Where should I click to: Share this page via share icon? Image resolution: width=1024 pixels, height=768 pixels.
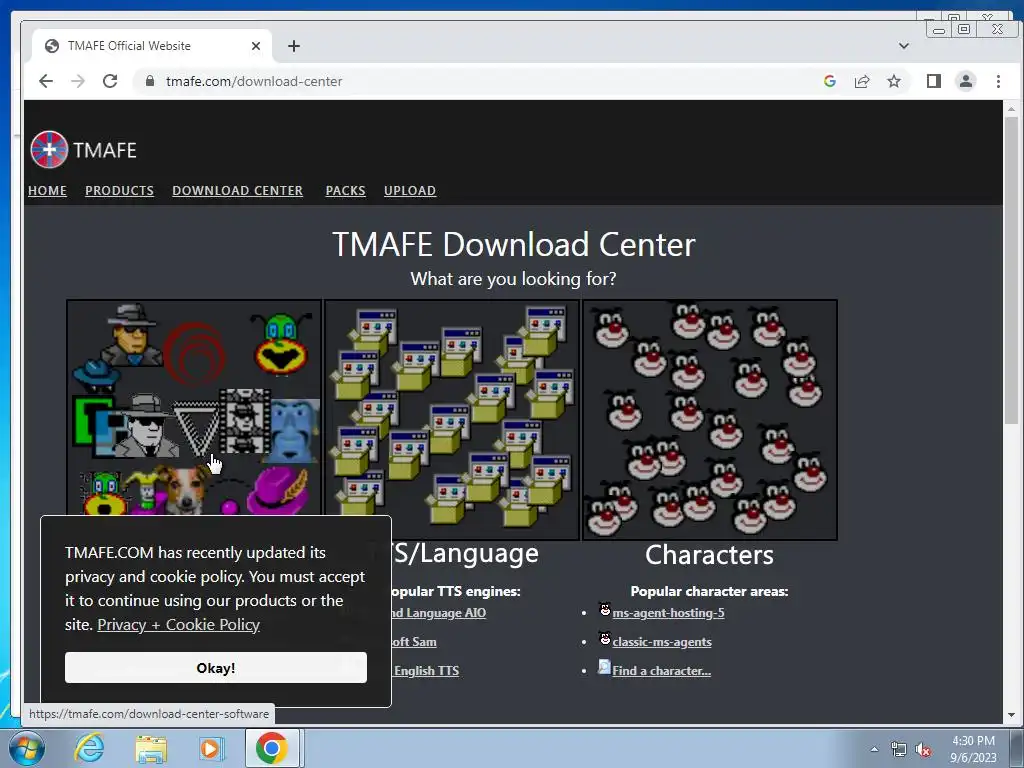tap(862, 81)
